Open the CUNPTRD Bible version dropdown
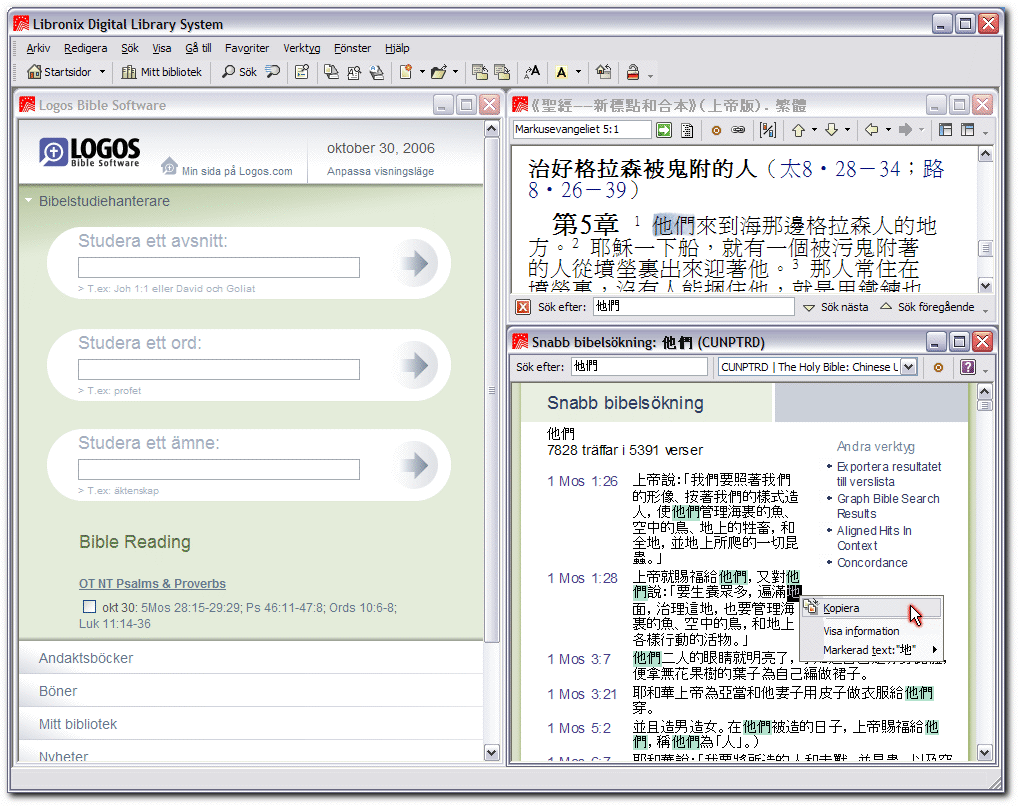The width and height of the screenshot is (1018, 806). pos(909,367)
